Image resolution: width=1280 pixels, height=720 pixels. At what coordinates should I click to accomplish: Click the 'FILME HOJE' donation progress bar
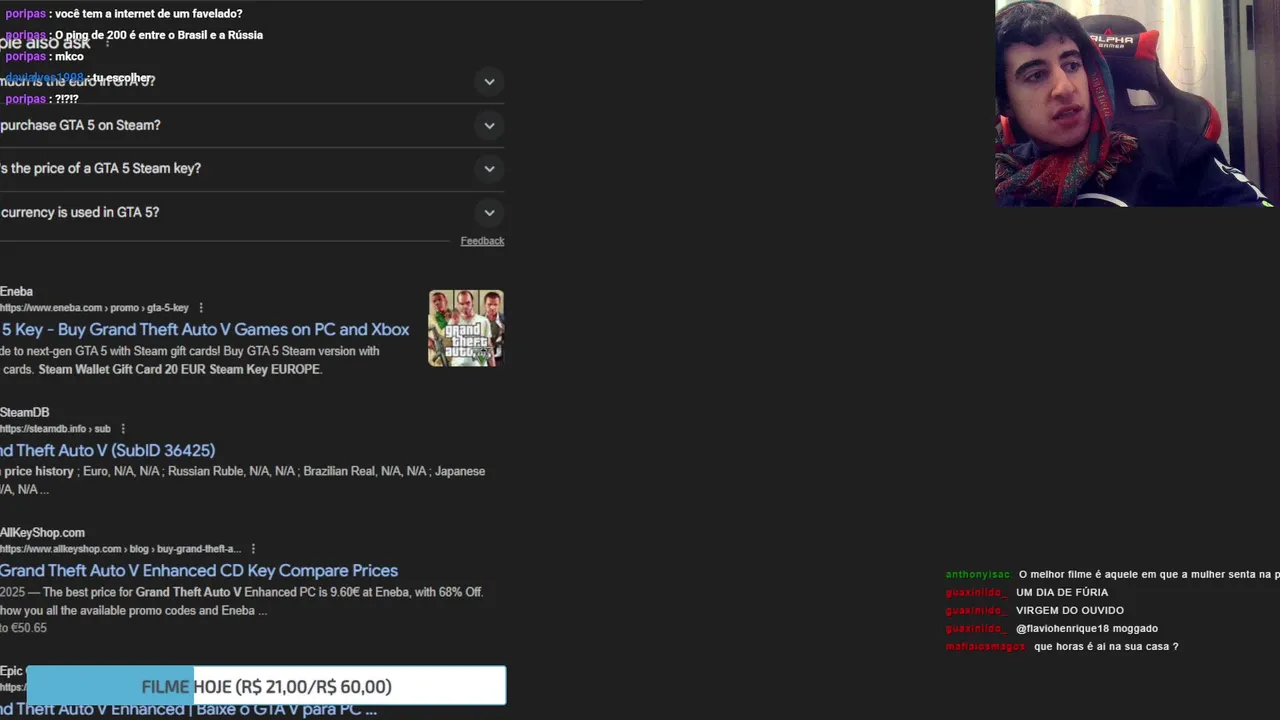pos(266,686)
